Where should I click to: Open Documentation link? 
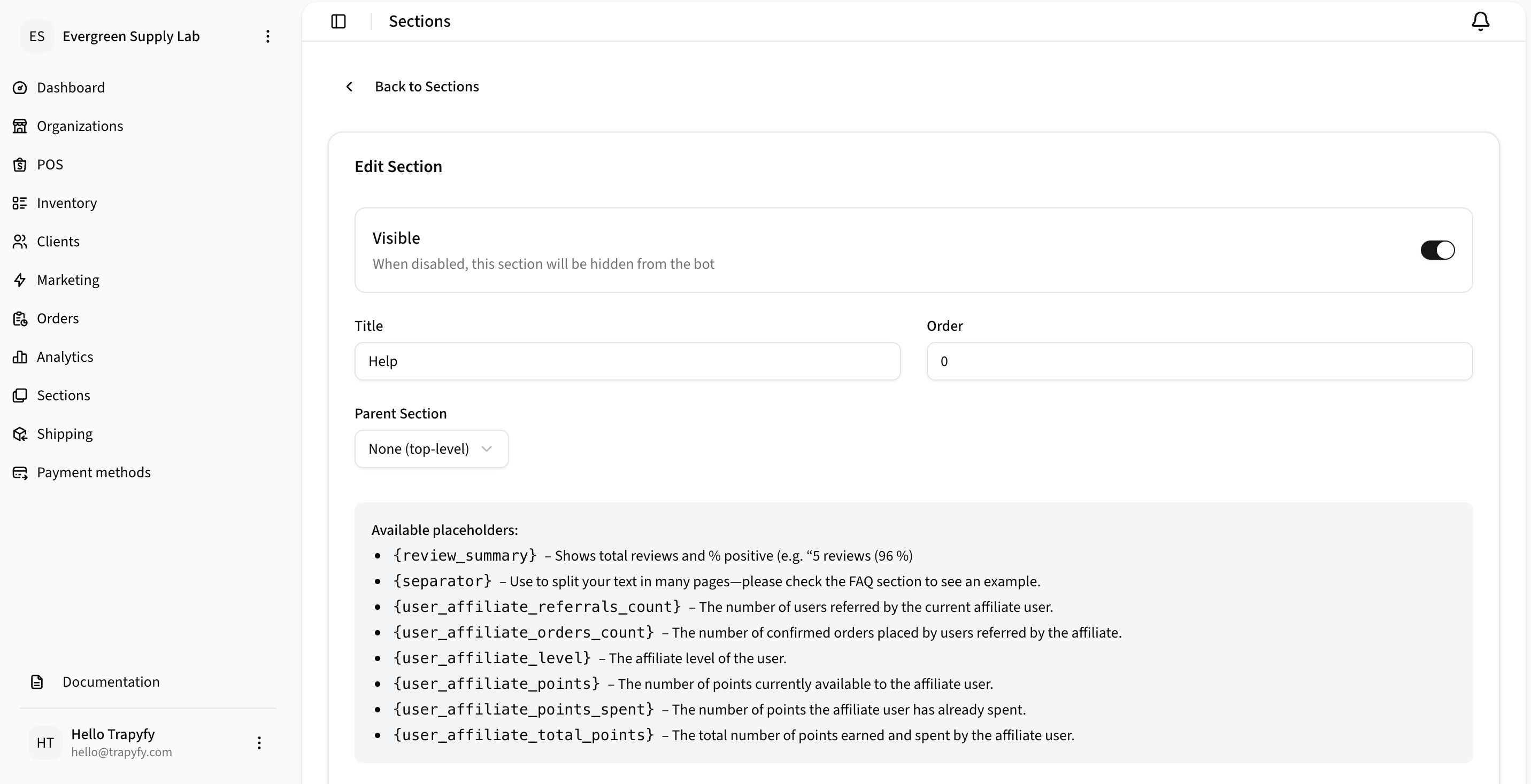click(x=111, y=682)
